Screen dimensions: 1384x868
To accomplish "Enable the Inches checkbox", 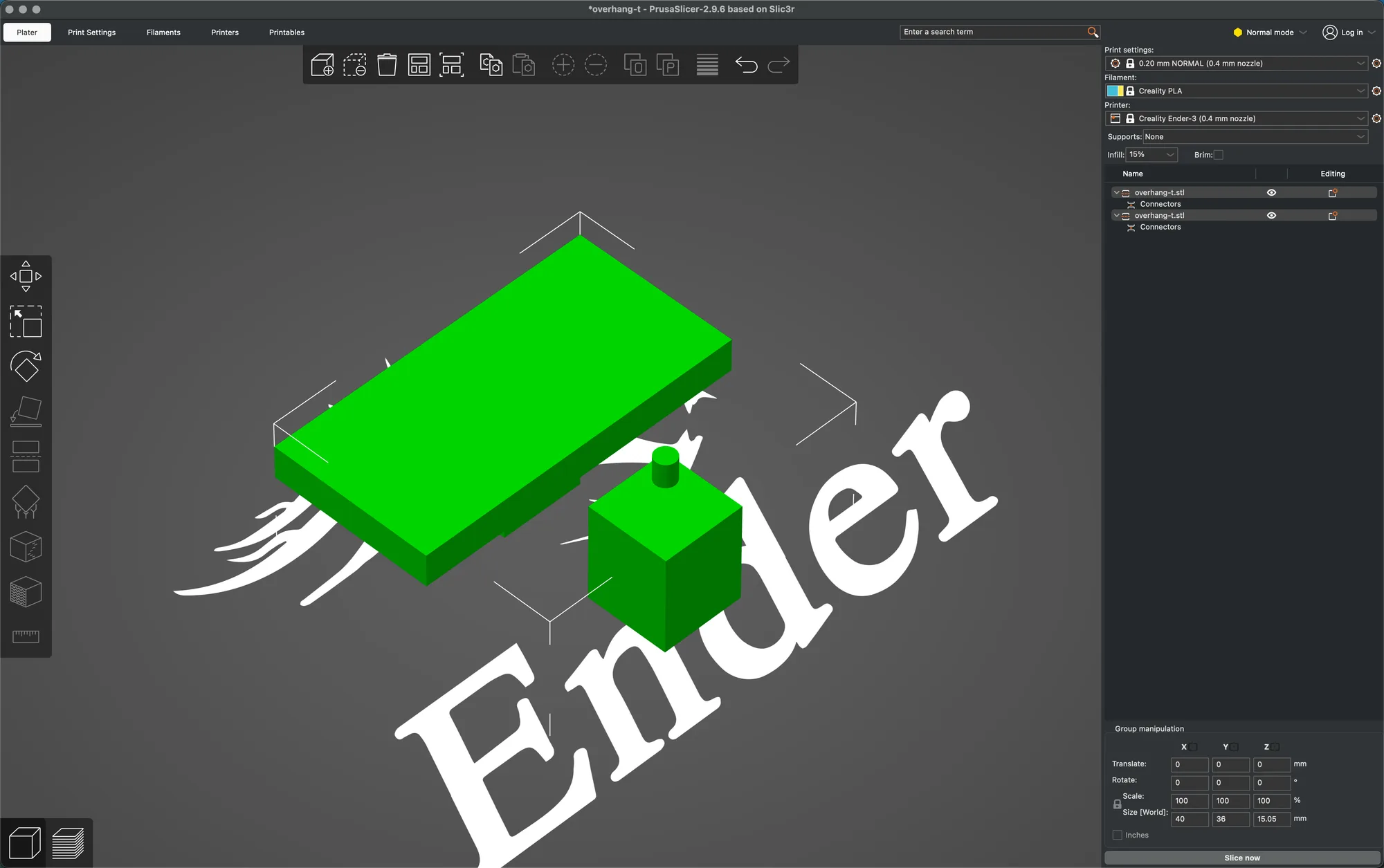I will coord(1117,835).
